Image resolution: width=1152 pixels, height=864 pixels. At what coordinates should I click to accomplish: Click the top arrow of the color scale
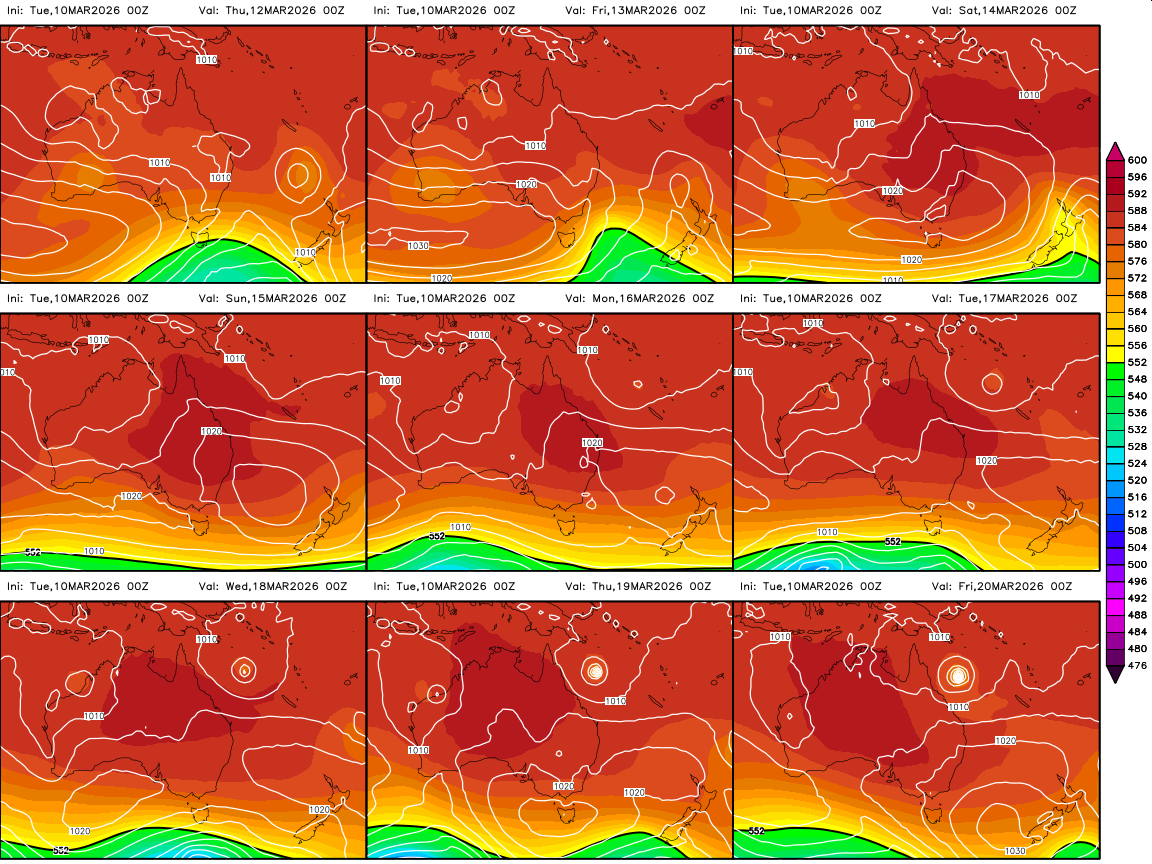(1116, 150)
